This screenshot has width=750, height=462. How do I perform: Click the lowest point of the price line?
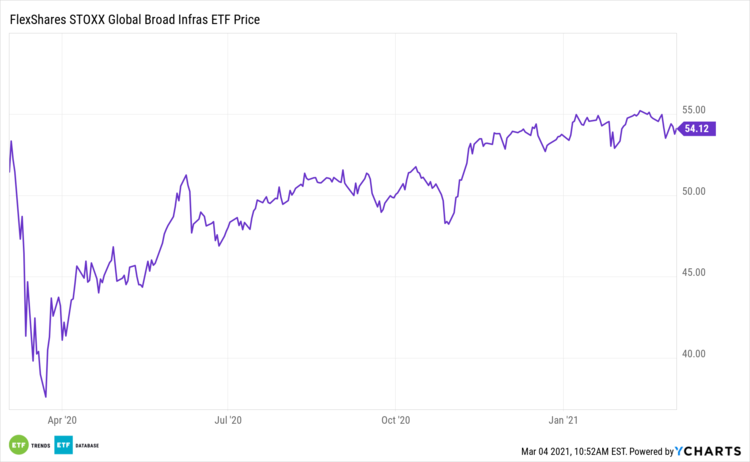(46, 397)
